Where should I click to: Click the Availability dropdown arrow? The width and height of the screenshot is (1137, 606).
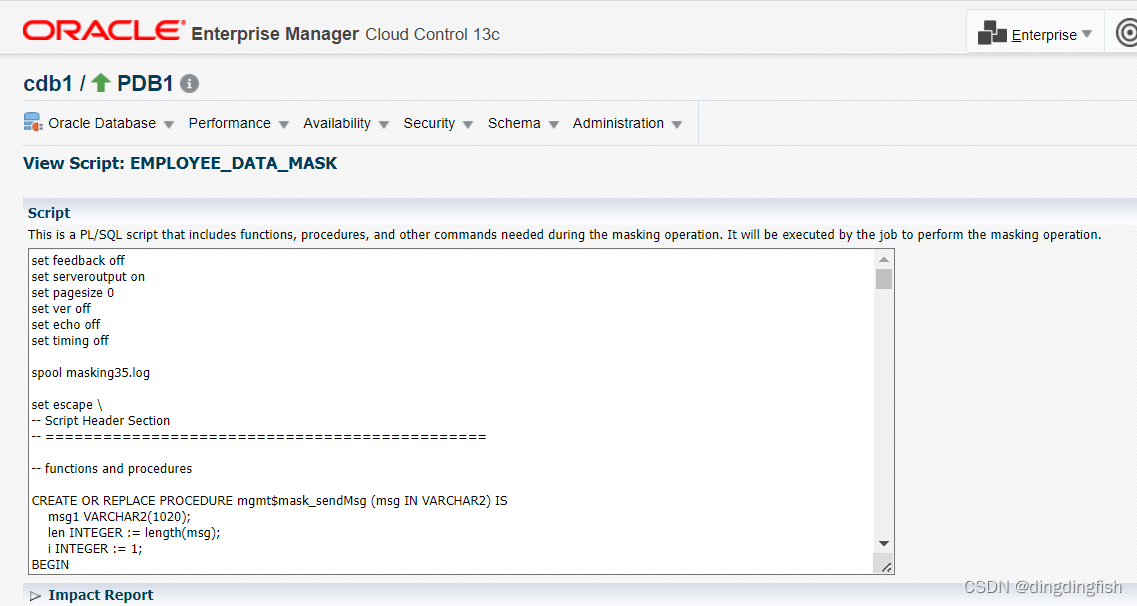coord(384,125)
